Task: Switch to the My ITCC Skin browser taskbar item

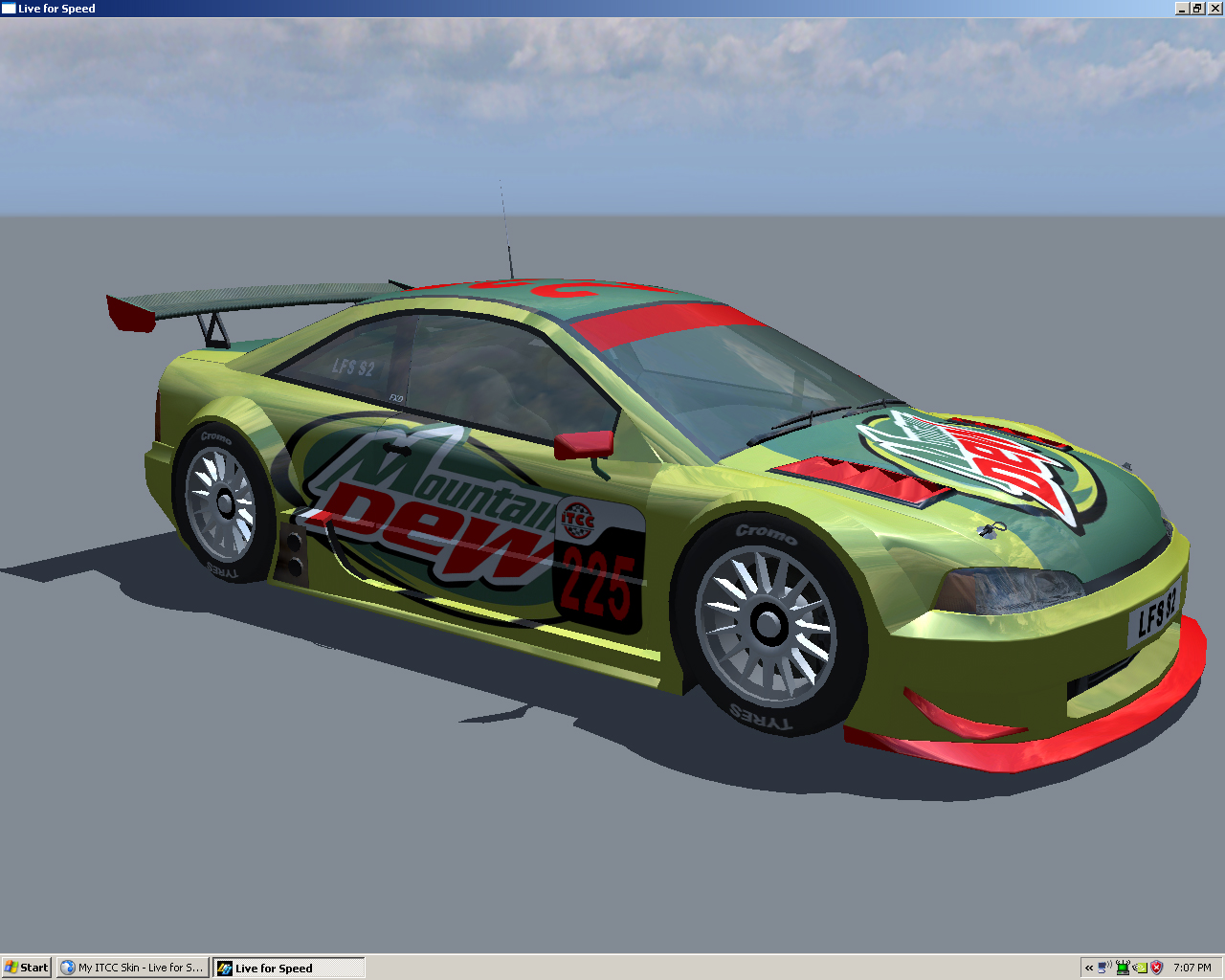Action: point(133,968)
